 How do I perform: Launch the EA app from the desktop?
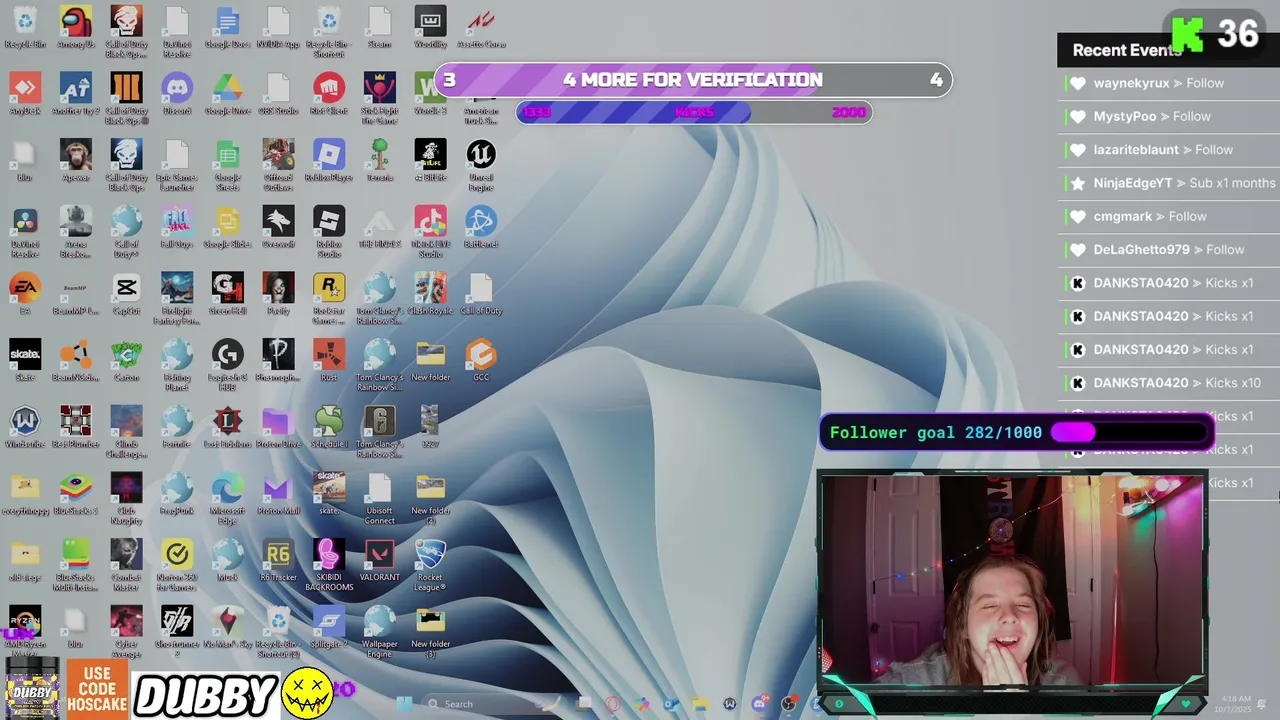25,294
